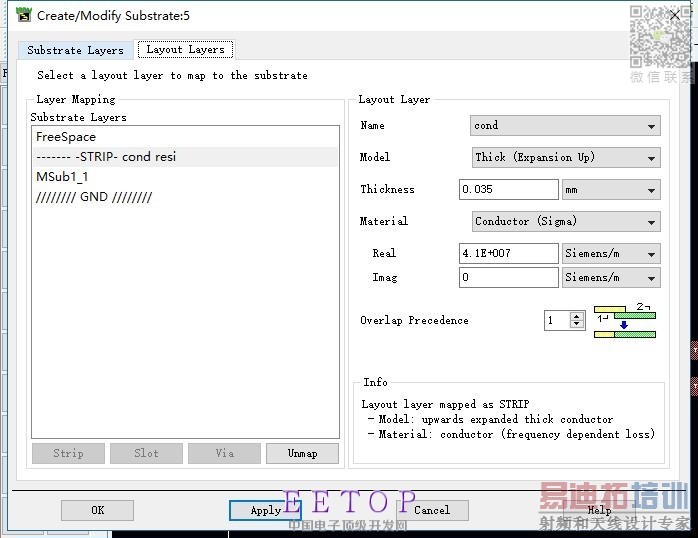Click the Help button
This screenshot has height=538, width=698.
pyautogui.click(x=599, y=510)
